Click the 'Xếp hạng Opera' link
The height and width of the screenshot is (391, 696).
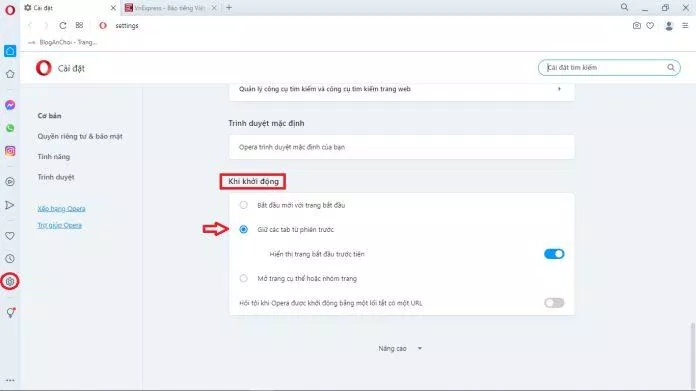61,209
